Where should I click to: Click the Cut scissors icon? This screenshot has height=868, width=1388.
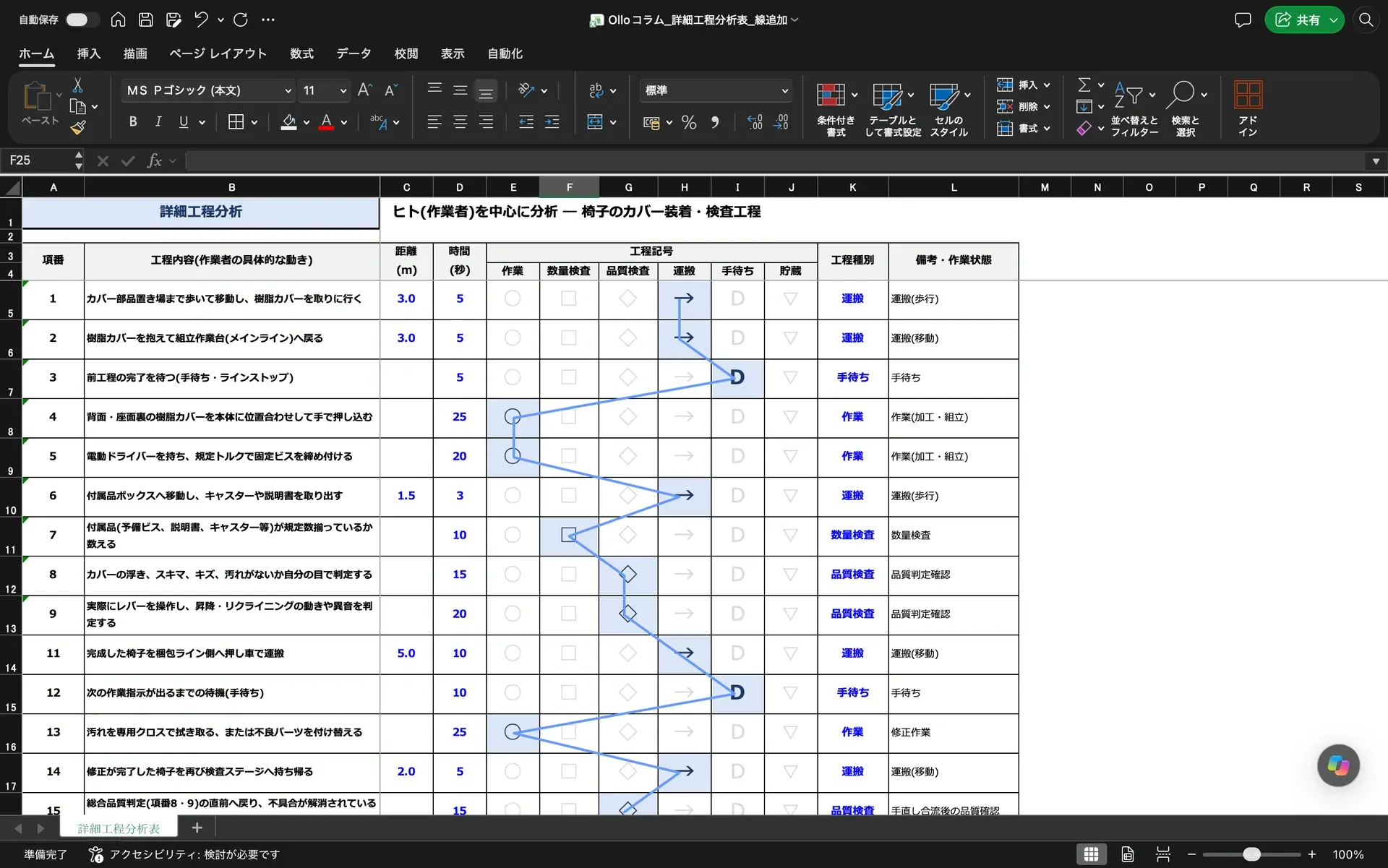point(78,85)
